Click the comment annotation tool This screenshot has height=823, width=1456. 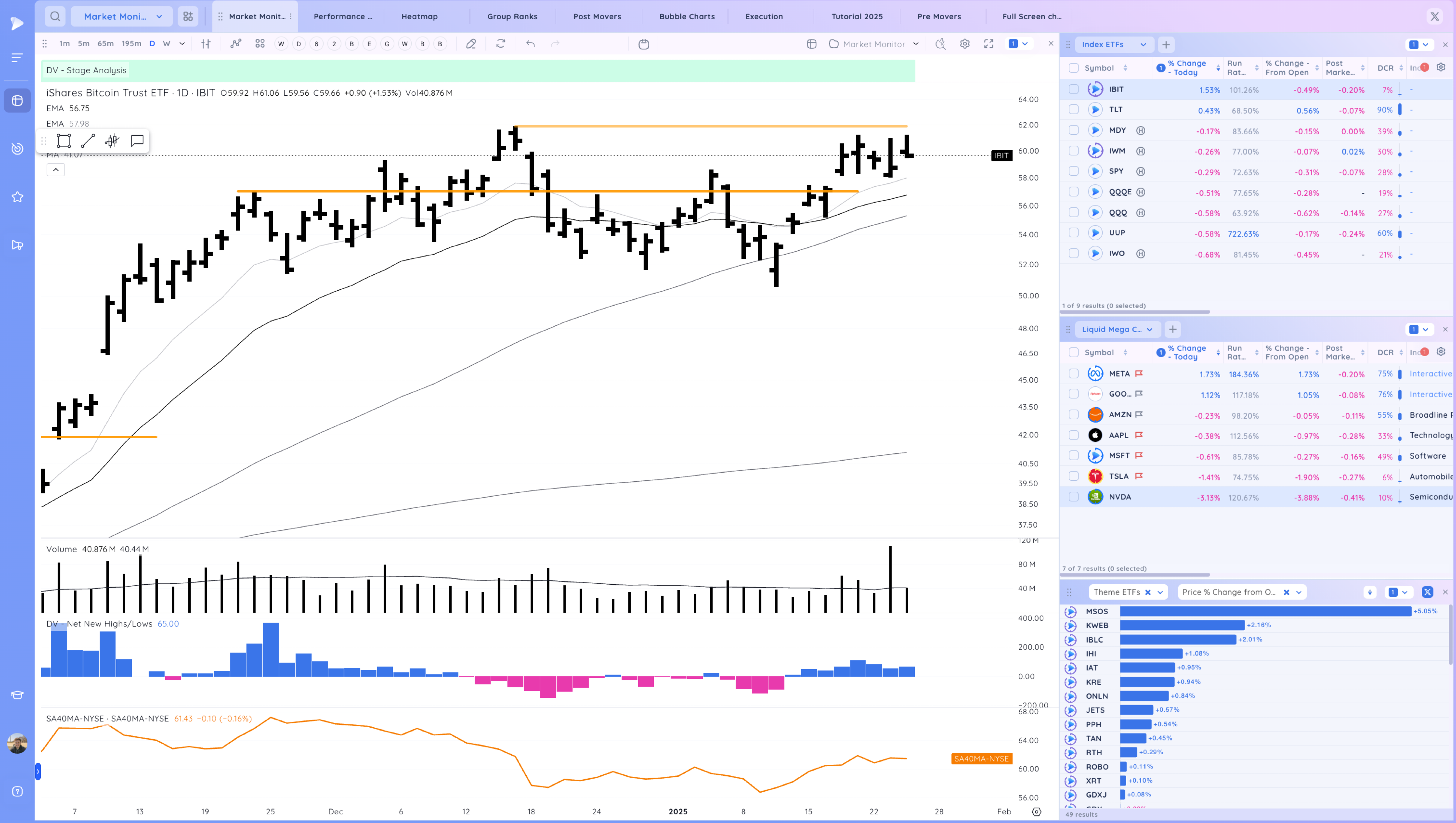[137, 141]
